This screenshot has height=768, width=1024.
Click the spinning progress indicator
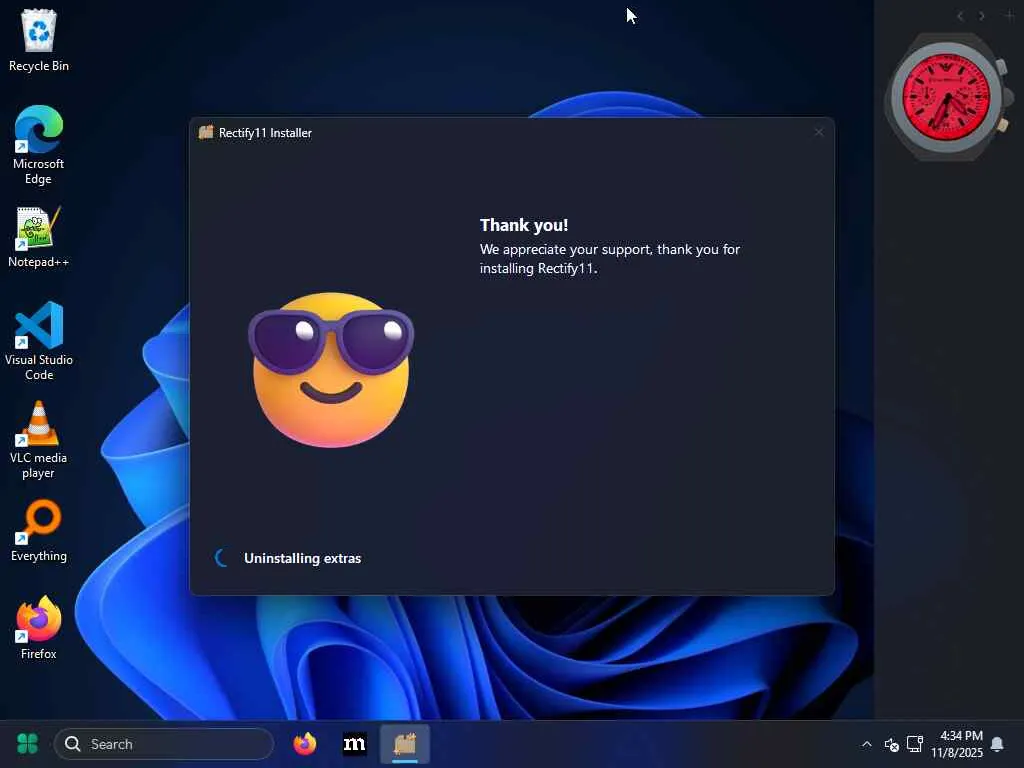pyautogui.click(x=222, y=558)
